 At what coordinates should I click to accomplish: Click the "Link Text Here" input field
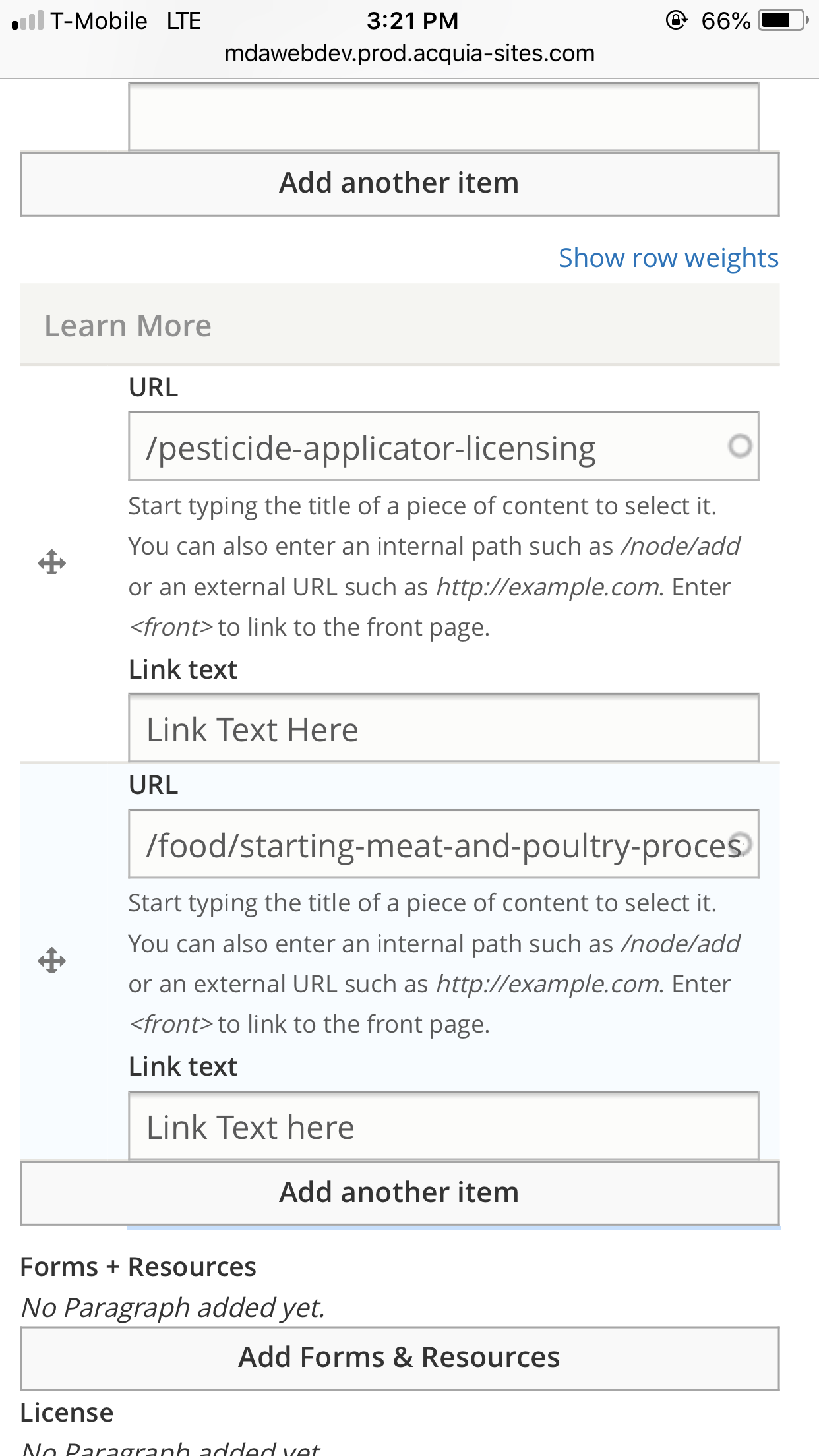pyautogui.click(x=443, y=729)
